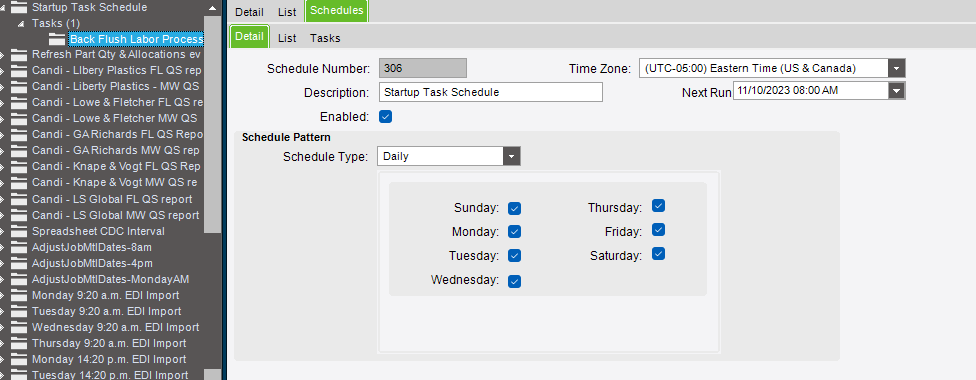Click the Monday 9:20 a.m. EDI Import folder icon

click(x=19, y=295)
